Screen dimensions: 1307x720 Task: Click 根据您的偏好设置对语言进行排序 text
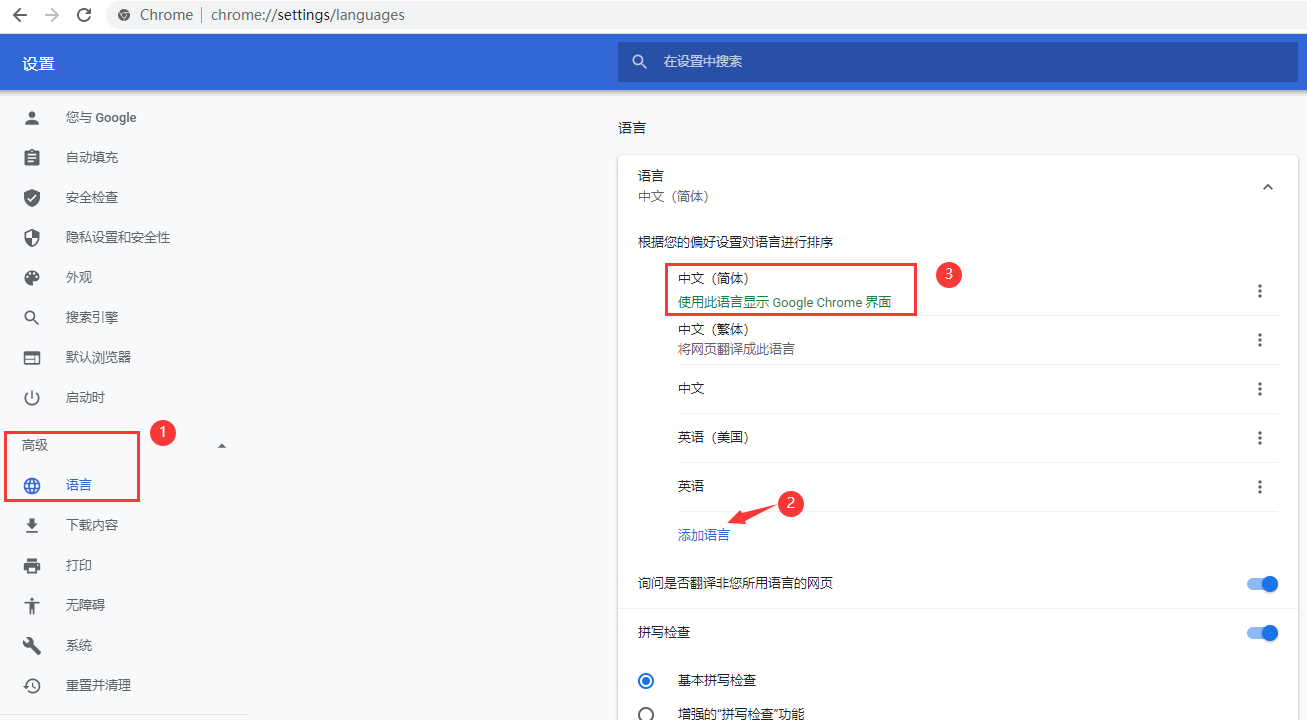(736, 243)
